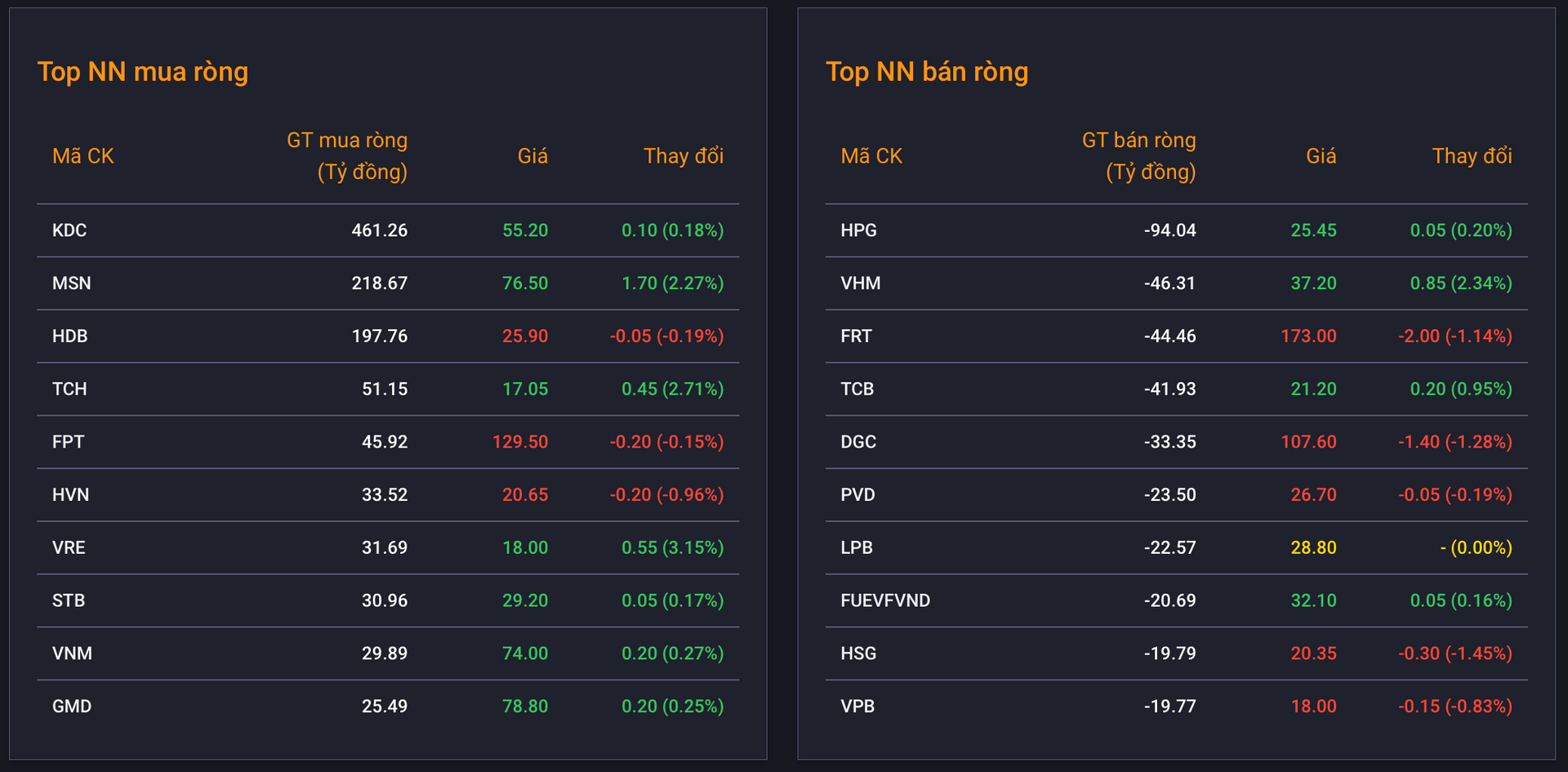Select ticker STB
The image size is (1568, 772).
(69, 600)
